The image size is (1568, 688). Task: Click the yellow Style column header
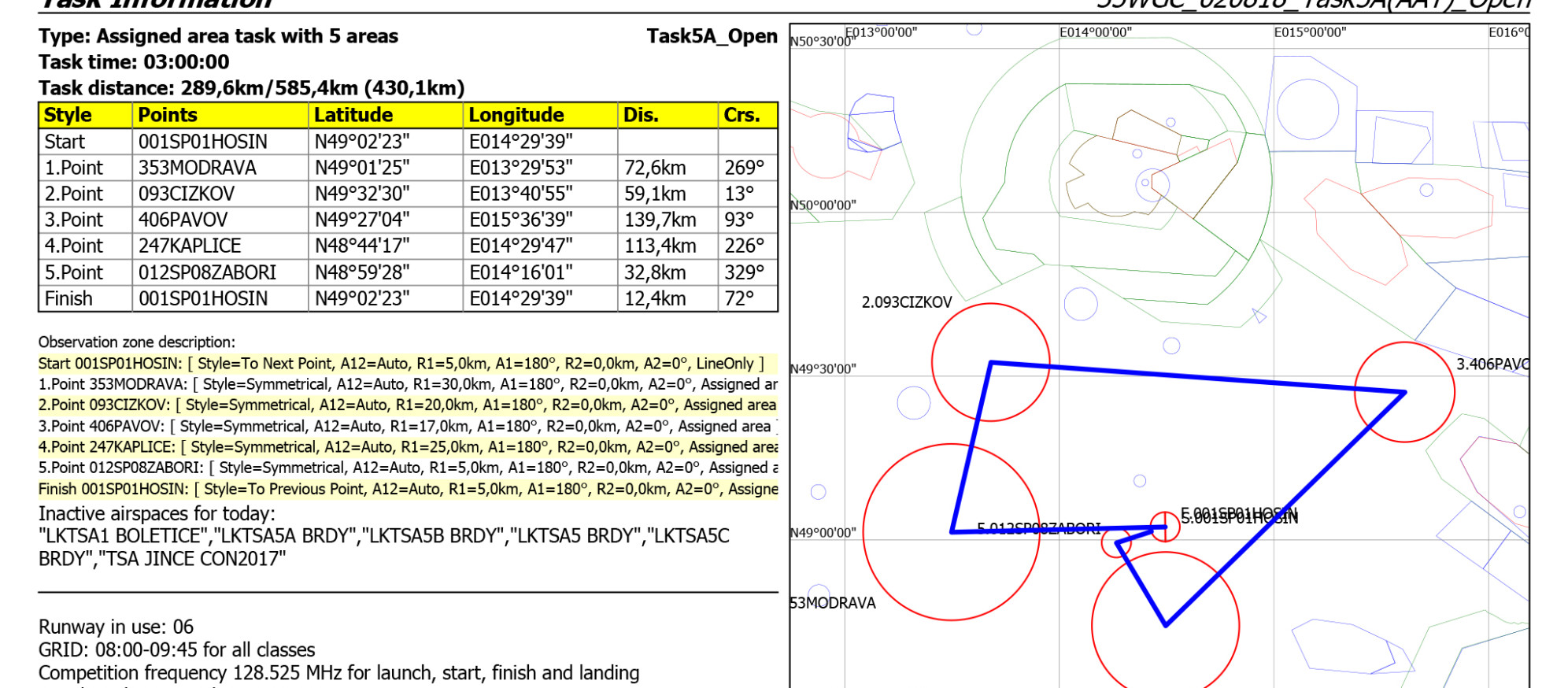[x=68, y=115]
